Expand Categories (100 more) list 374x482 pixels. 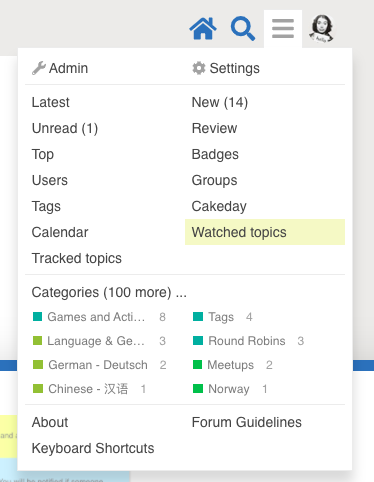click(x=109, y=292)
